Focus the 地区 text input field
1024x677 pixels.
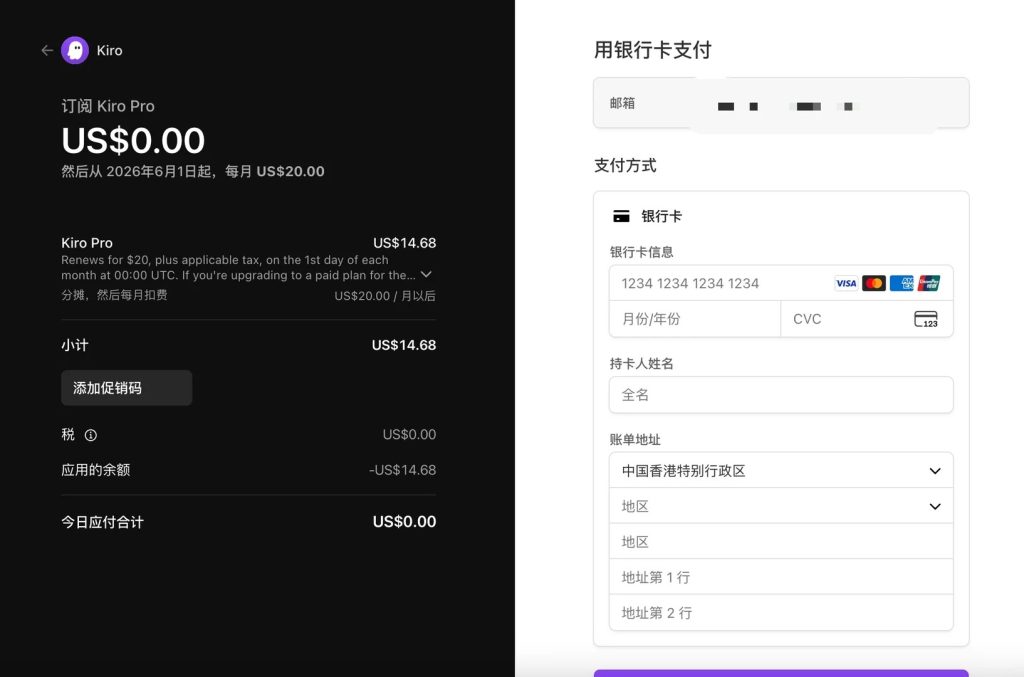pyautogui.click(x=781, y=542)
